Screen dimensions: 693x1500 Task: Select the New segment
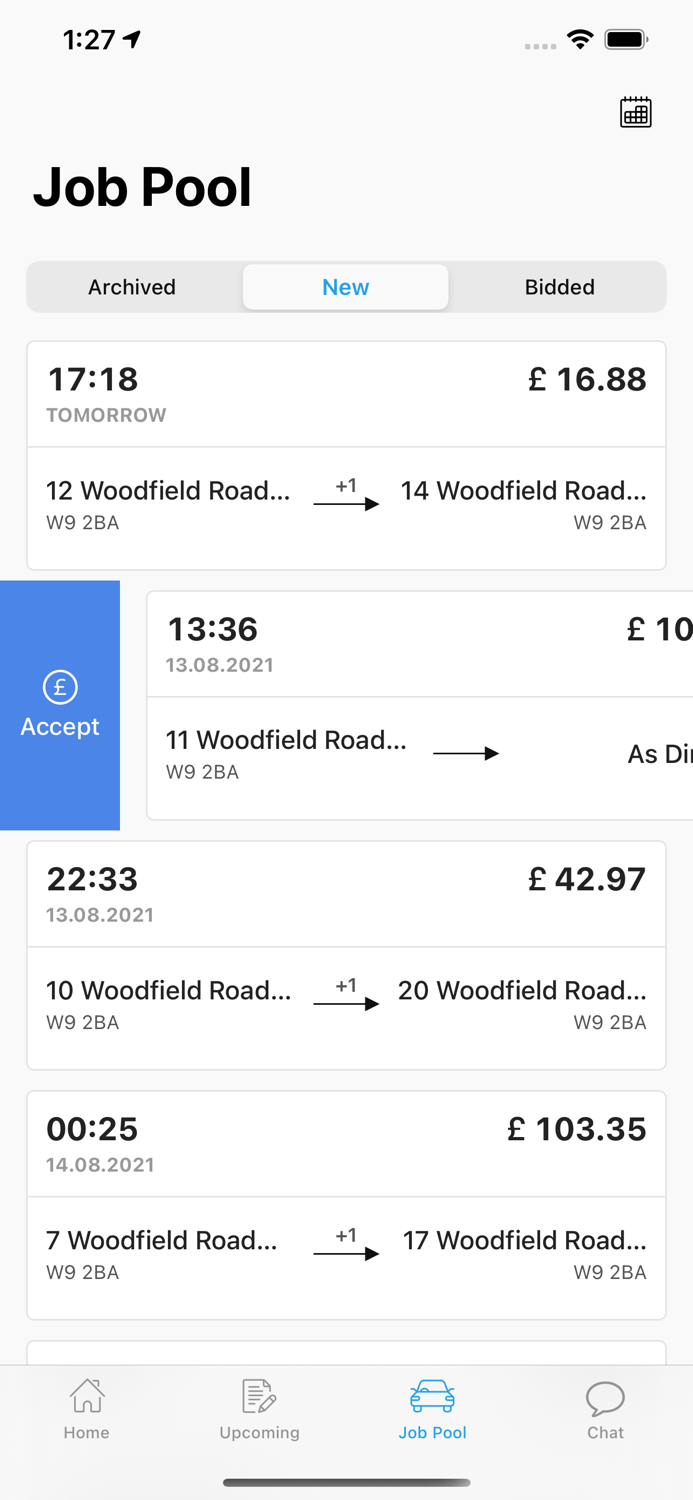346,287
